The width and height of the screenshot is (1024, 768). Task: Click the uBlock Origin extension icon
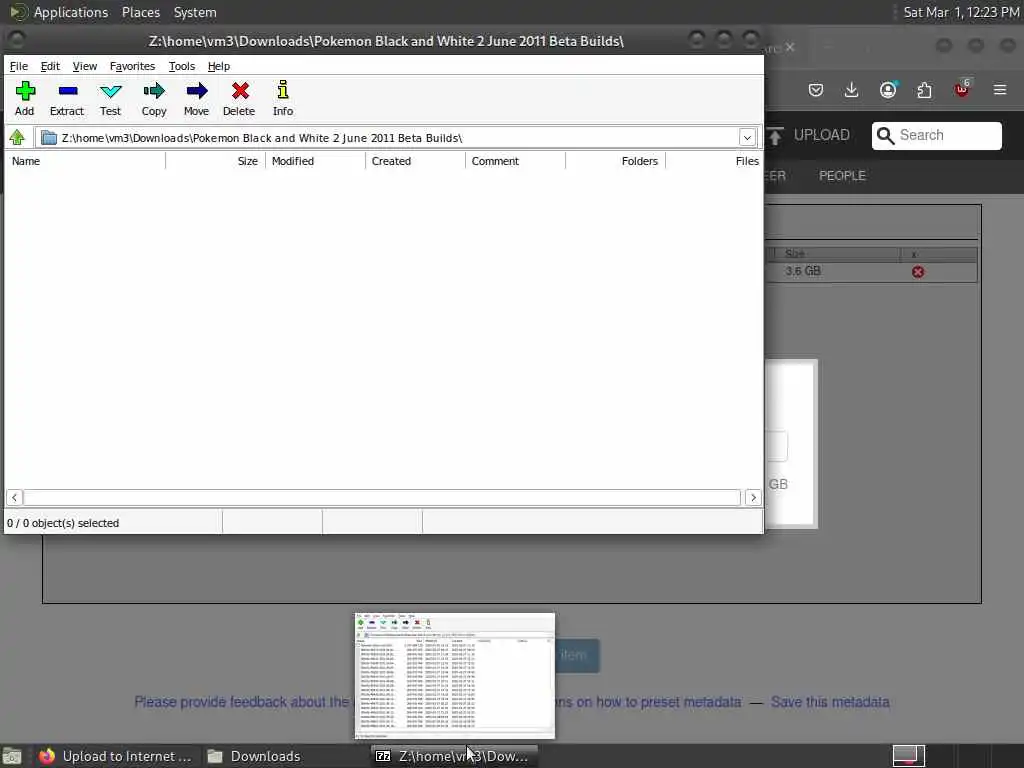962,88
